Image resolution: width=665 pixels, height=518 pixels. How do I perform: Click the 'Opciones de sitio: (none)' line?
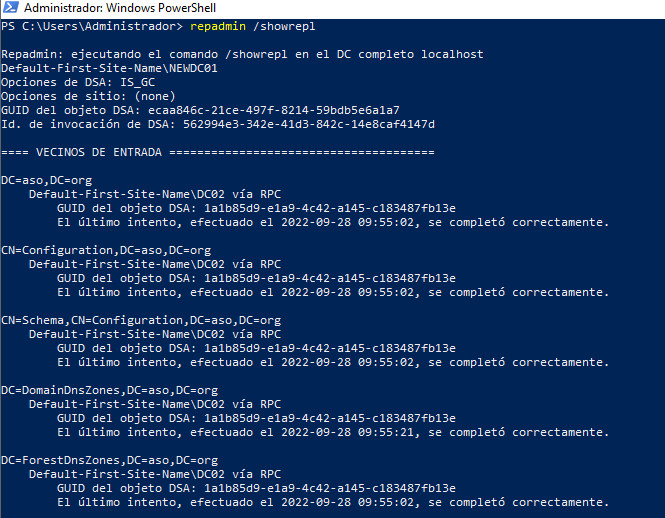click(89, 96)
